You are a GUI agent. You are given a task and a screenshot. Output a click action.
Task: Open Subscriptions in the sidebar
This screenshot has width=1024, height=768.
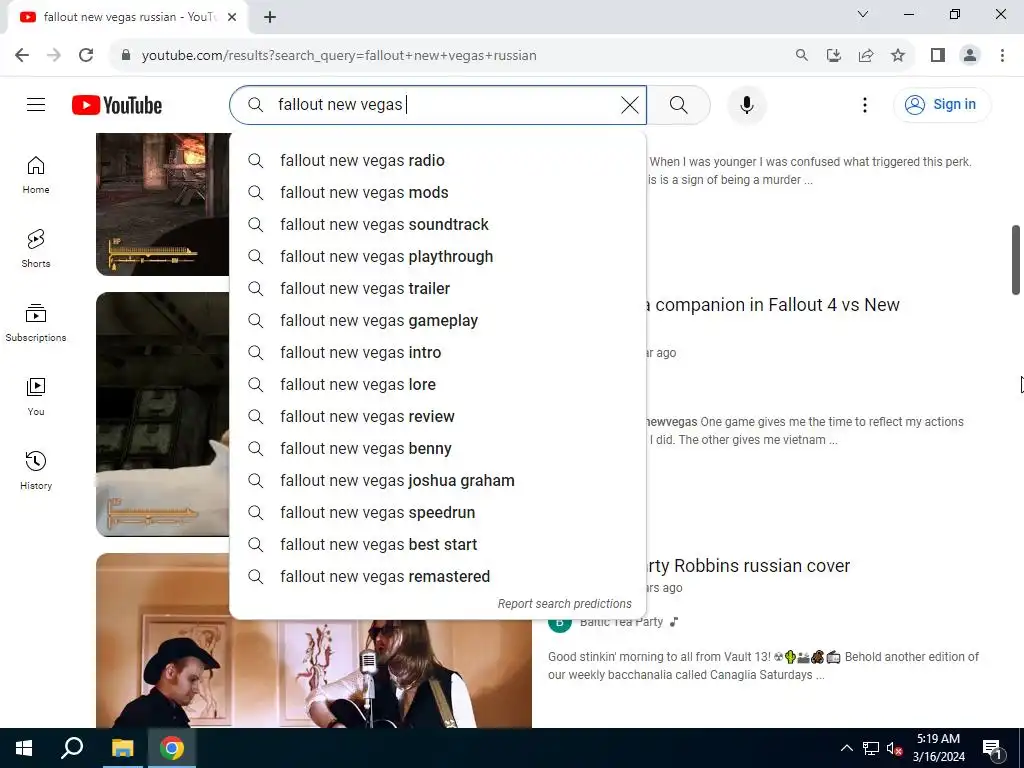tap(36, 323)
